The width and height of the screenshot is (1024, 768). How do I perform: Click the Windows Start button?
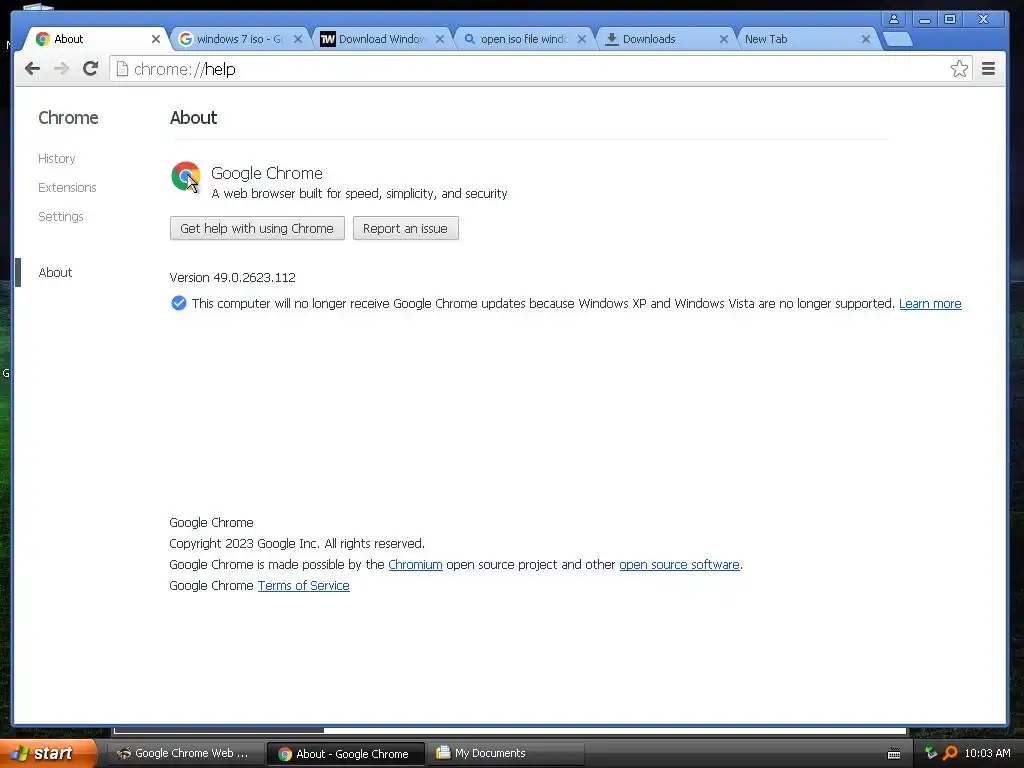[47, 753]
